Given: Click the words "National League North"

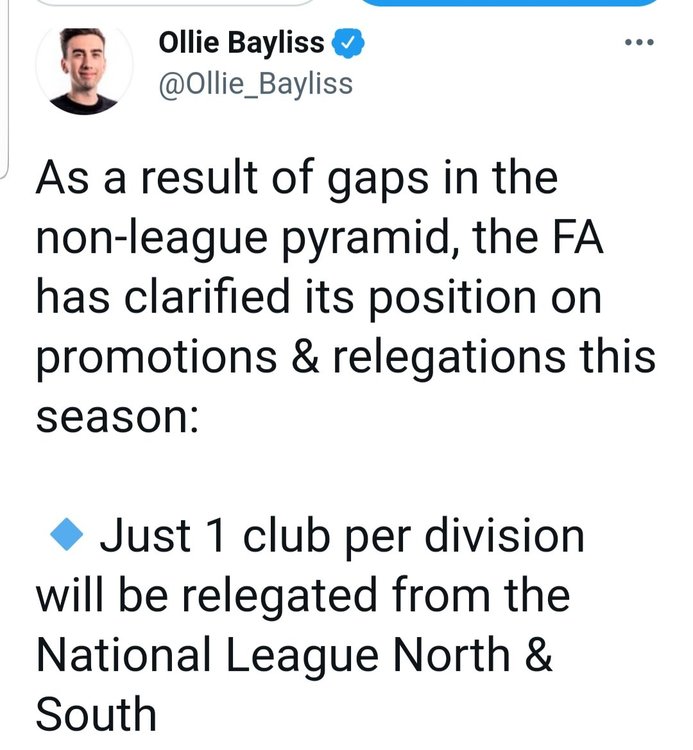Looking at the screenshot, I should point(274,655).
